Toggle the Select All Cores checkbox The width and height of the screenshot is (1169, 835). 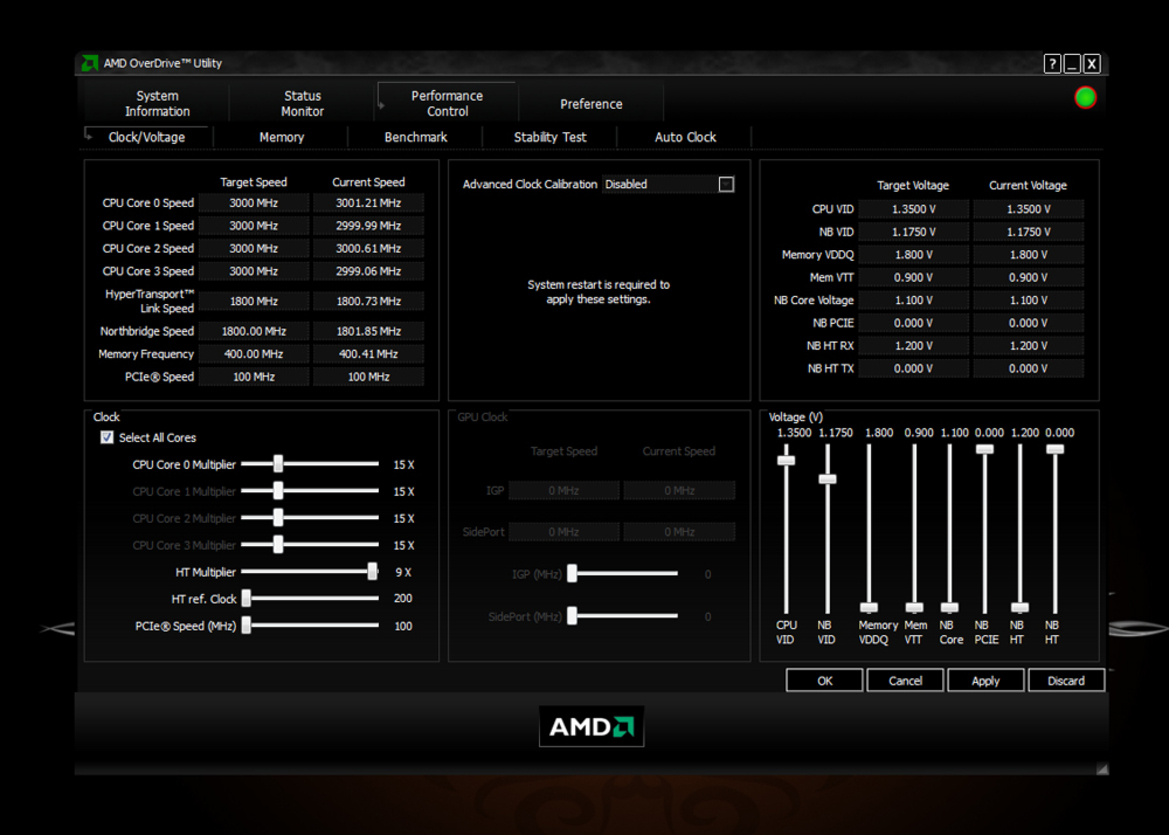tap(107, 438)
